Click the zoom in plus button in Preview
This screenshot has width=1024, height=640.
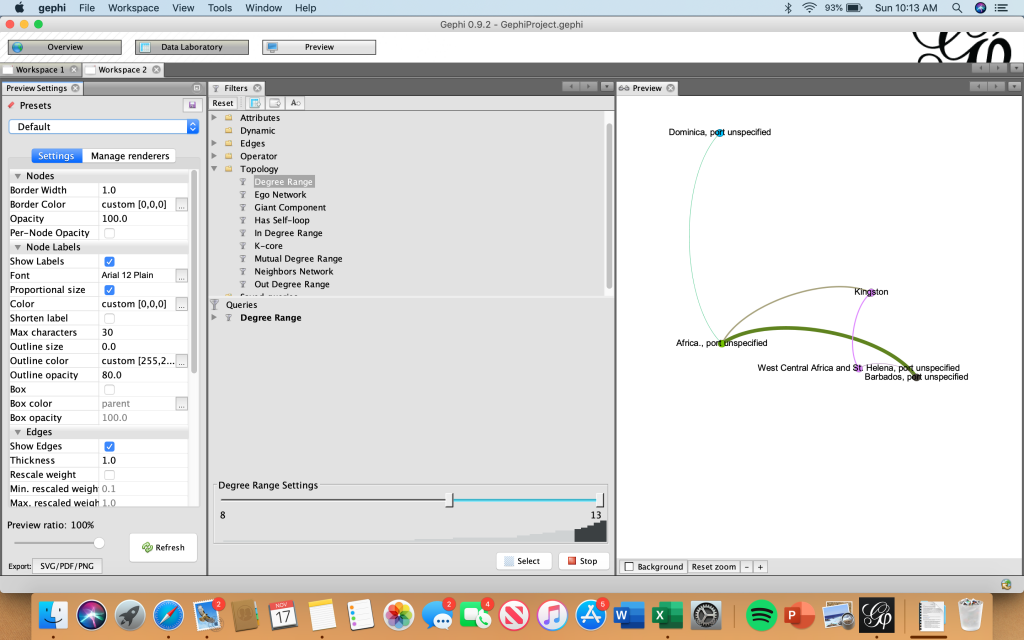(x=760, y=567)
